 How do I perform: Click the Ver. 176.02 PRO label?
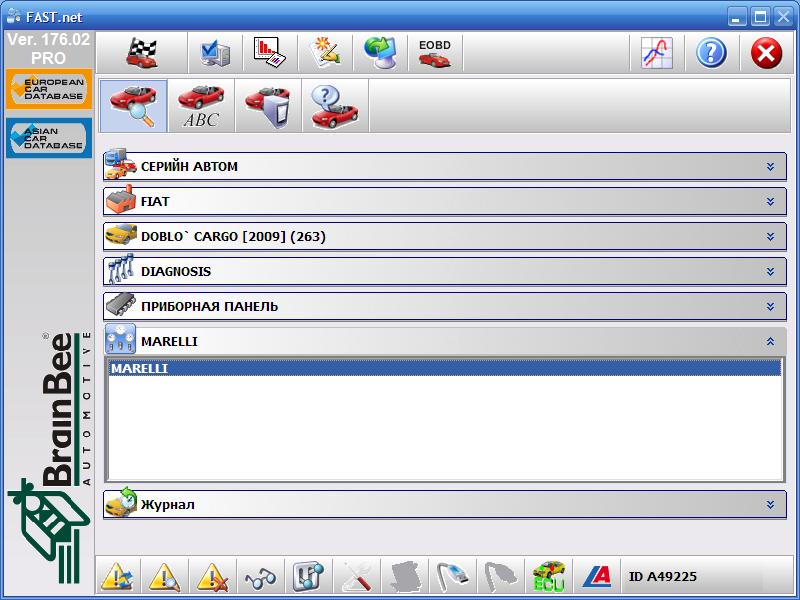point(48,48)
